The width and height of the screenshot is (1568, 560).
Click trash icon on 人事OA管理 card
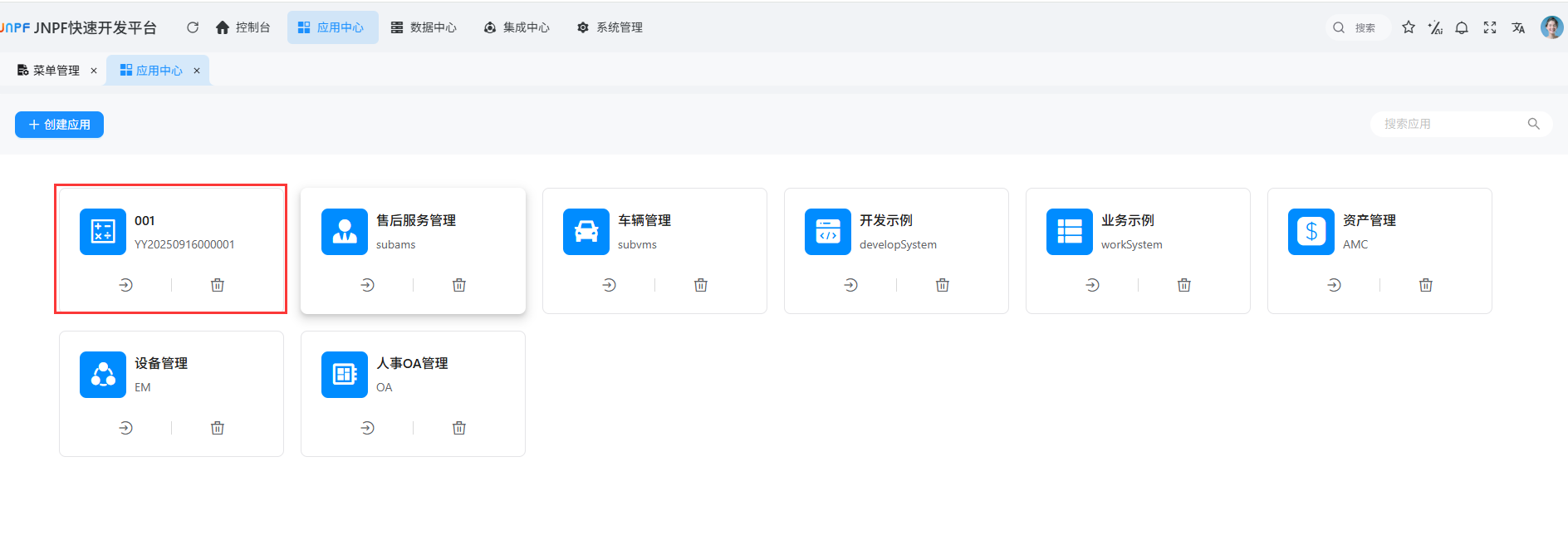point(459,428)
